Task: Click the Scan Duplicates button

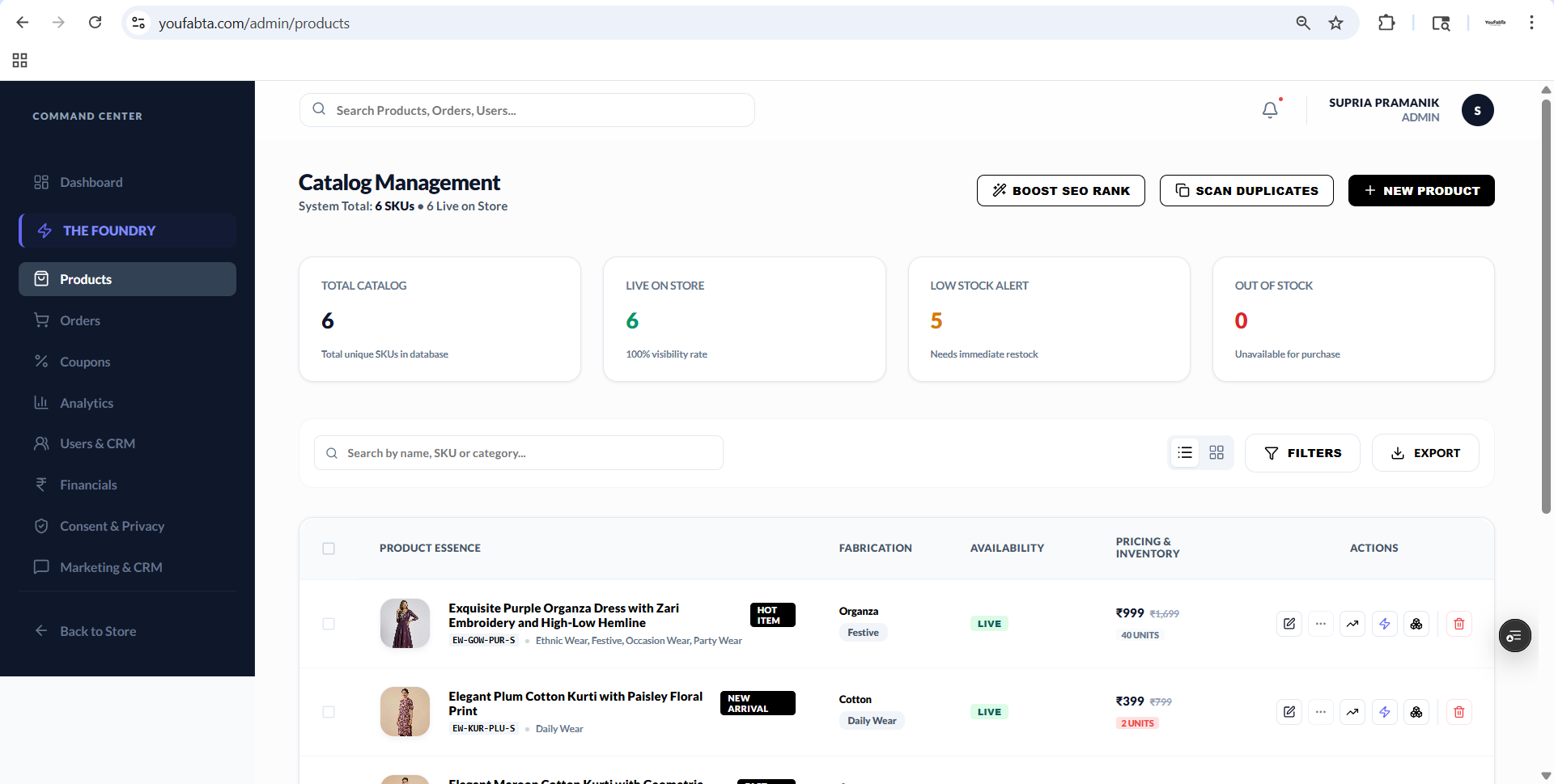Action: [1246, 191]
